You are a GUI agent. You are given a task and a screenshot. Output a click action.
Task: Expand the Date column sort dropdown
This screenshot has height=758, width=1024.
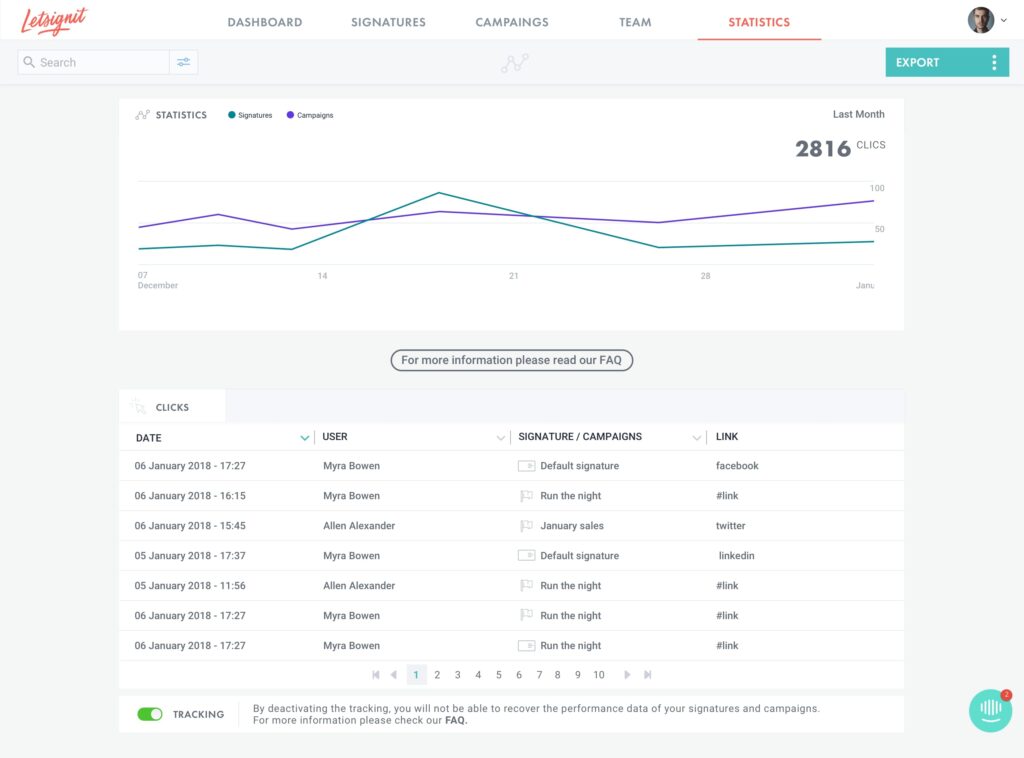(304, 438)
